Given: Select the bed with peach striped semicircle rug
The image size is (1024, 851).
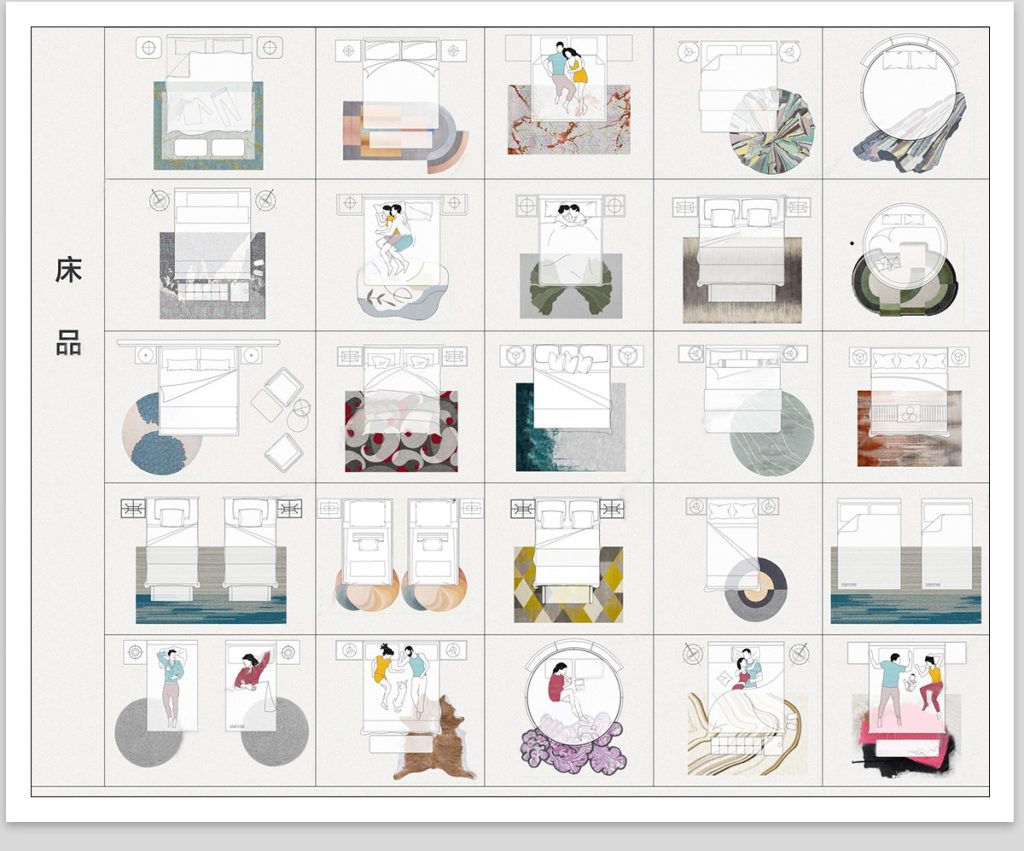Looking at the screenshot, I should (x=402, y=104).
